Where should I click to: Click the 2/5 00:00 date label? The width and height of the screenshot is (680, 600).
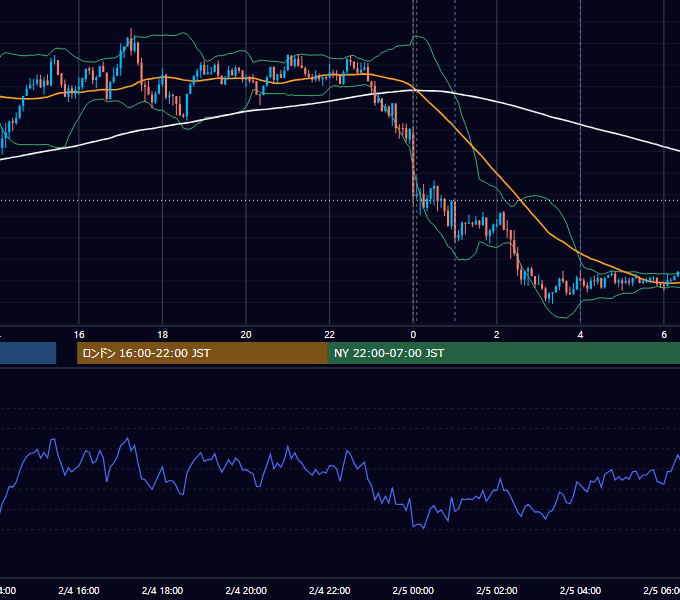coord(413,590)
